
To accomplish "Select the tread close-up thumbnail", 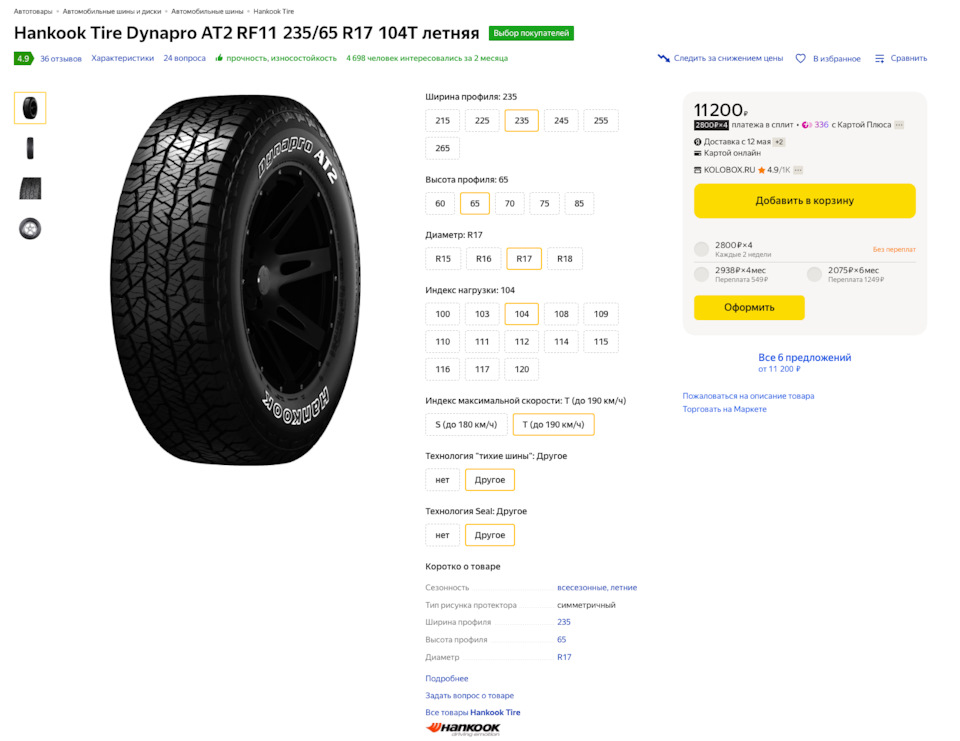I will click(30, 189).
